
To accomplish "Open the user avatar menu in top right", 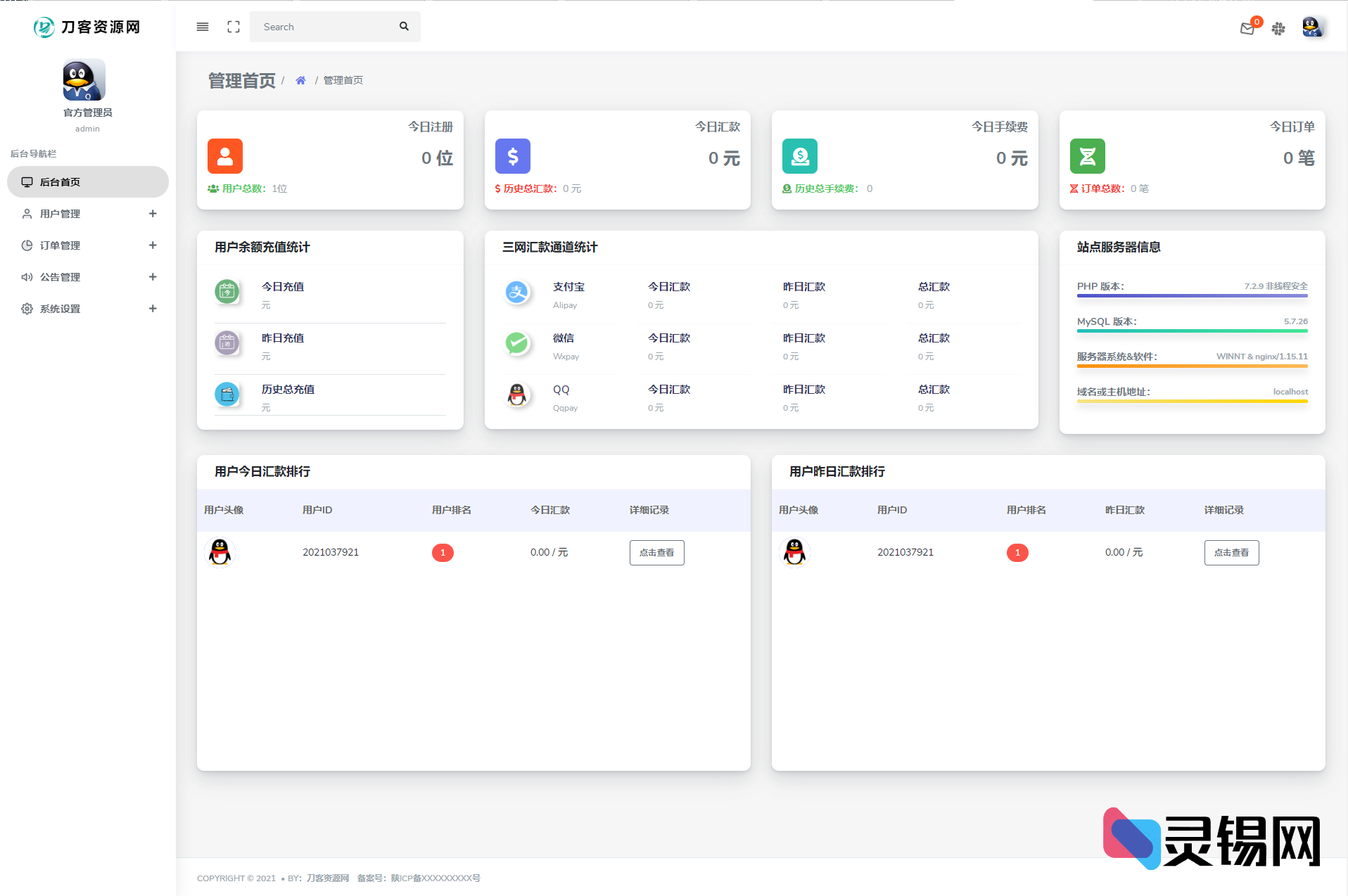I will pyautogui.click(x=1311, y=27).
